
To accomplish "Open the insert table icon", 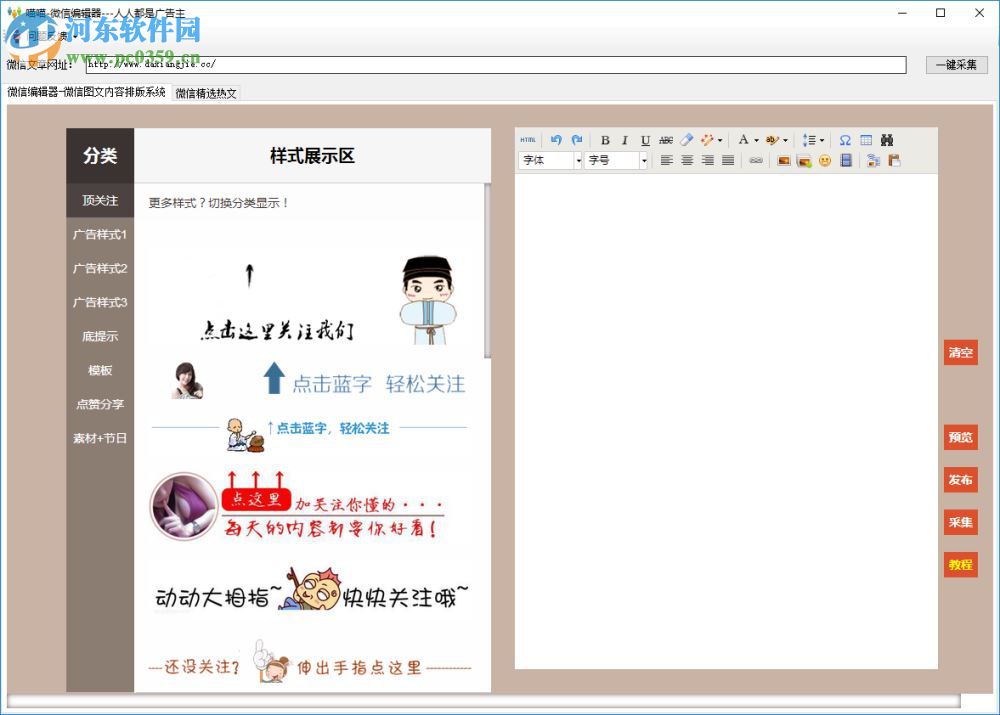I will (866, 139).
